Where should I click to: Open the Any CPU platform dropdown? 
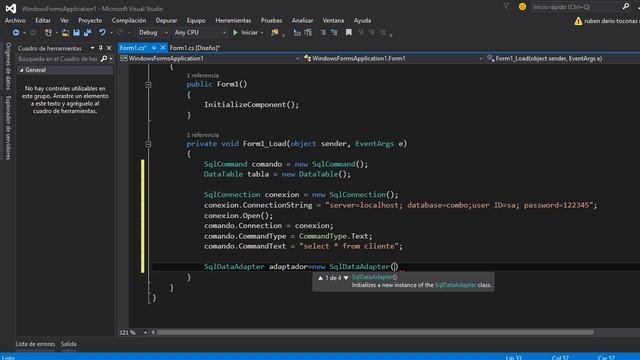click(200, 33)
